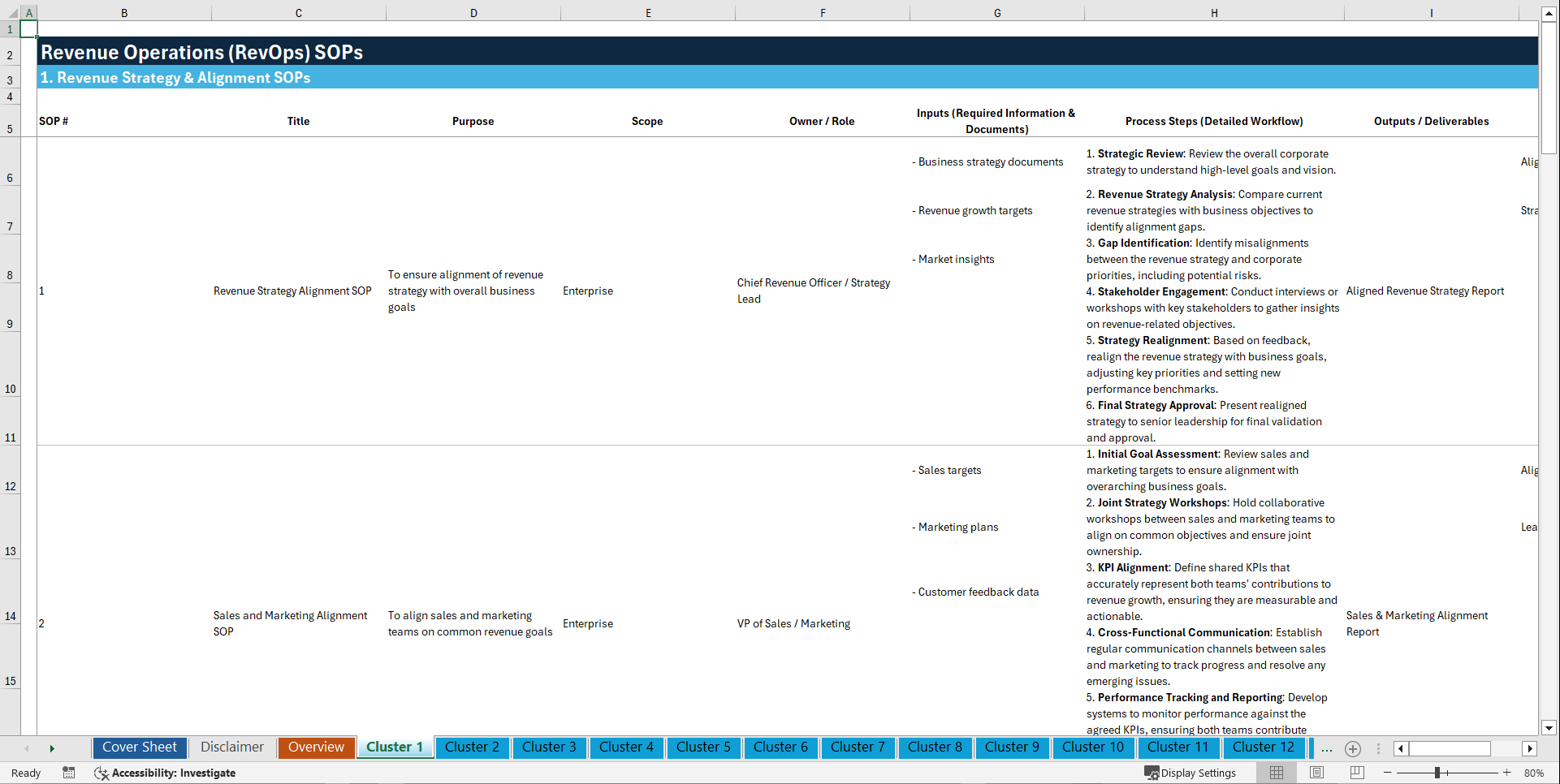Click the sheet navigation right arrow icon
Image resolution: width=1560 pixels, height=784 pixels.
[1530, 748]
